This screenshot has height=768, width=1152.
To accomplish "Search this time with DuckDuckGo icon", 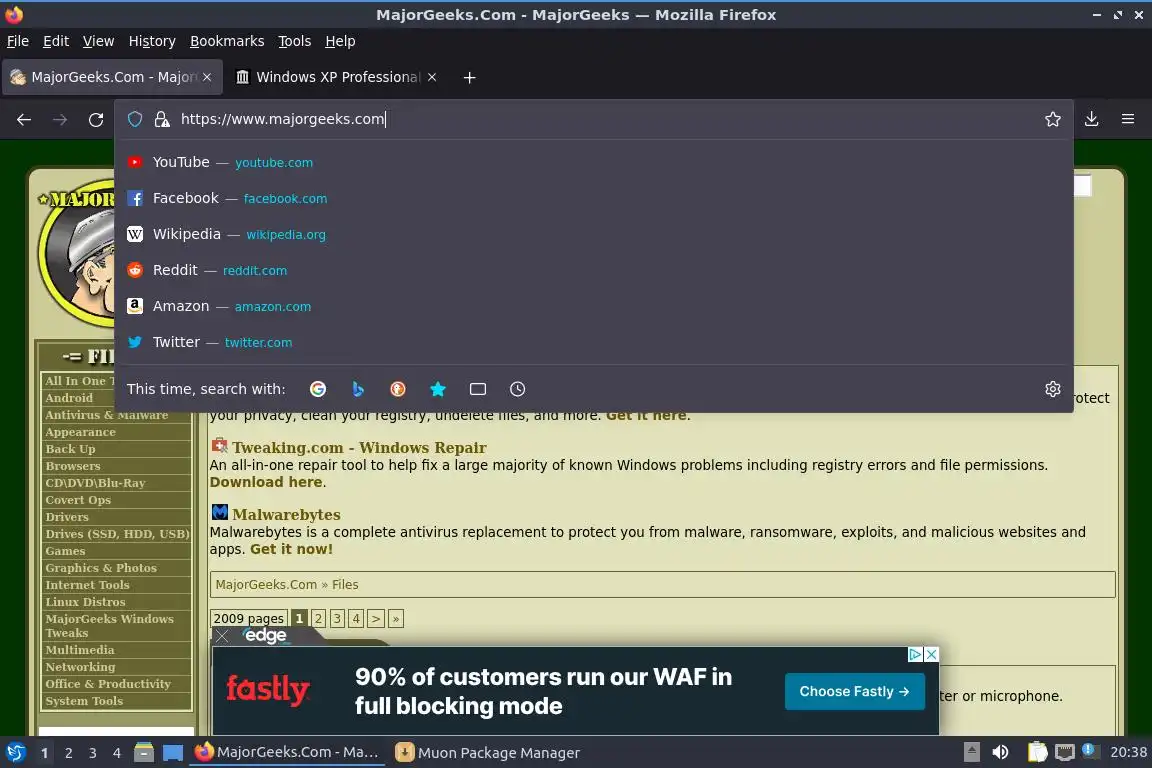I will point(397,389).
